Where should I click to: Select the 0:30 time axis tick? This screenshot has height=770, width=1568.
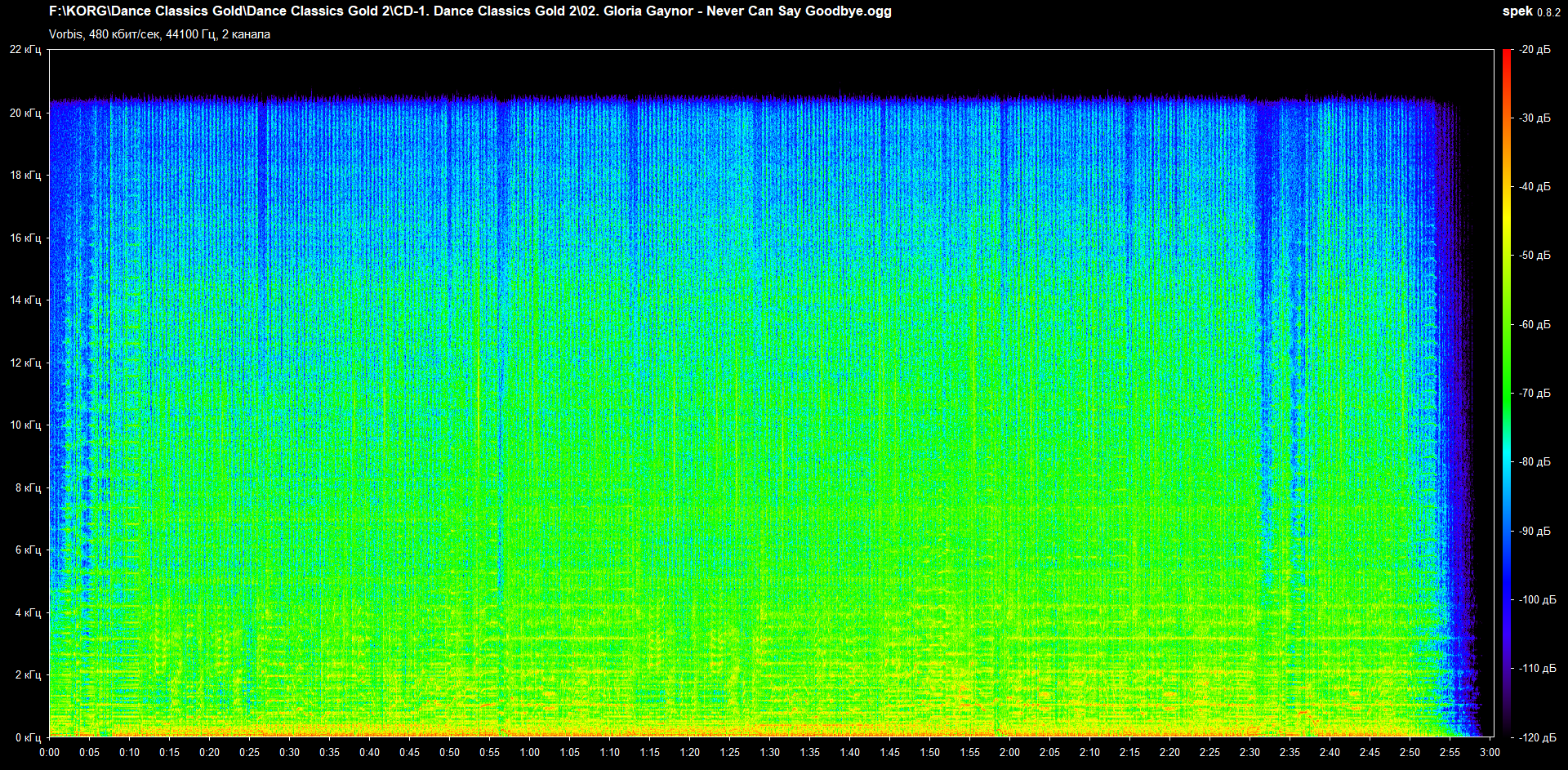[289, 752]
